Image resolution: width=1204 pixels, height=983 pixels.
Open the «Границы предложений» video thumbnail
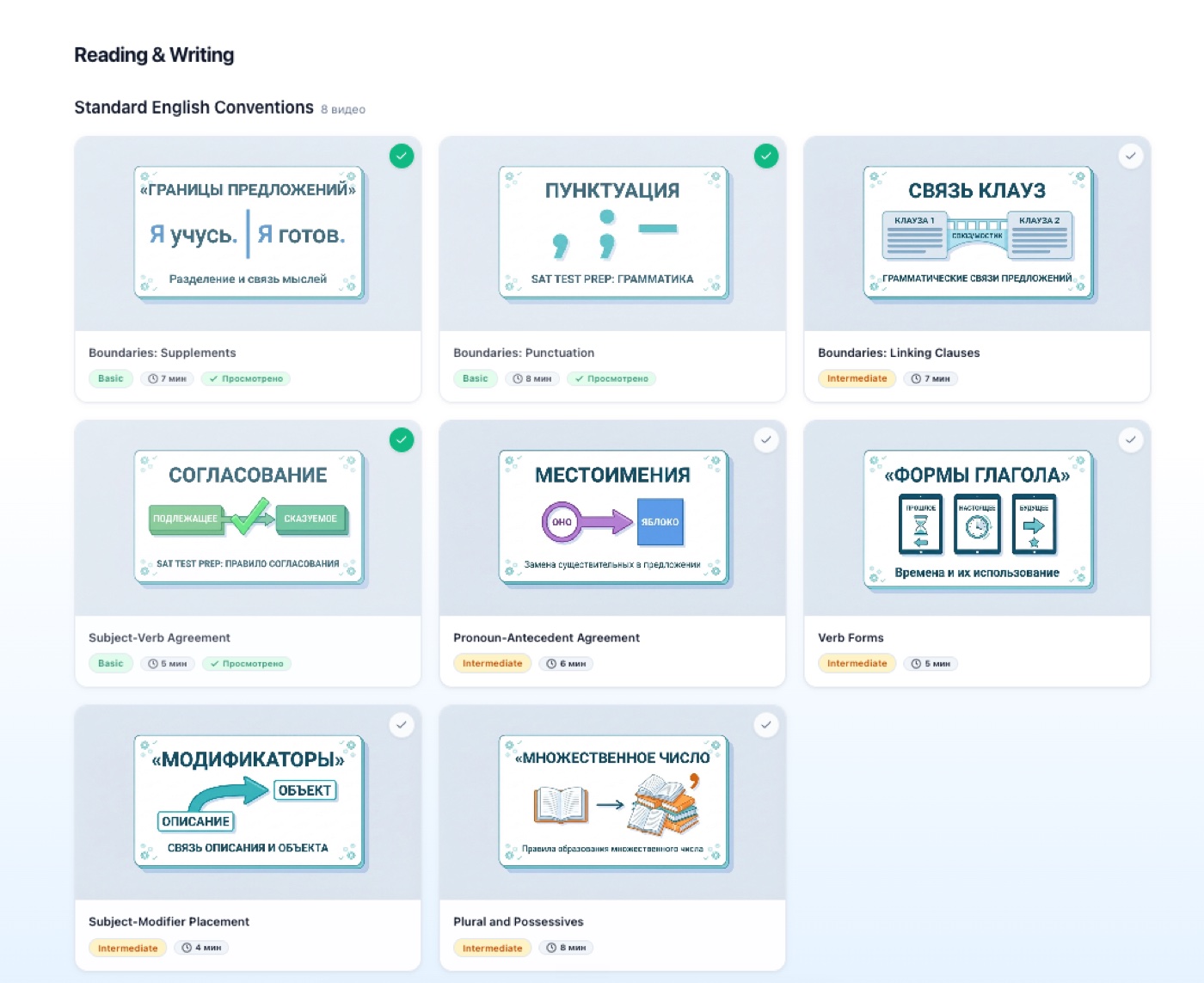pos(248,234)
